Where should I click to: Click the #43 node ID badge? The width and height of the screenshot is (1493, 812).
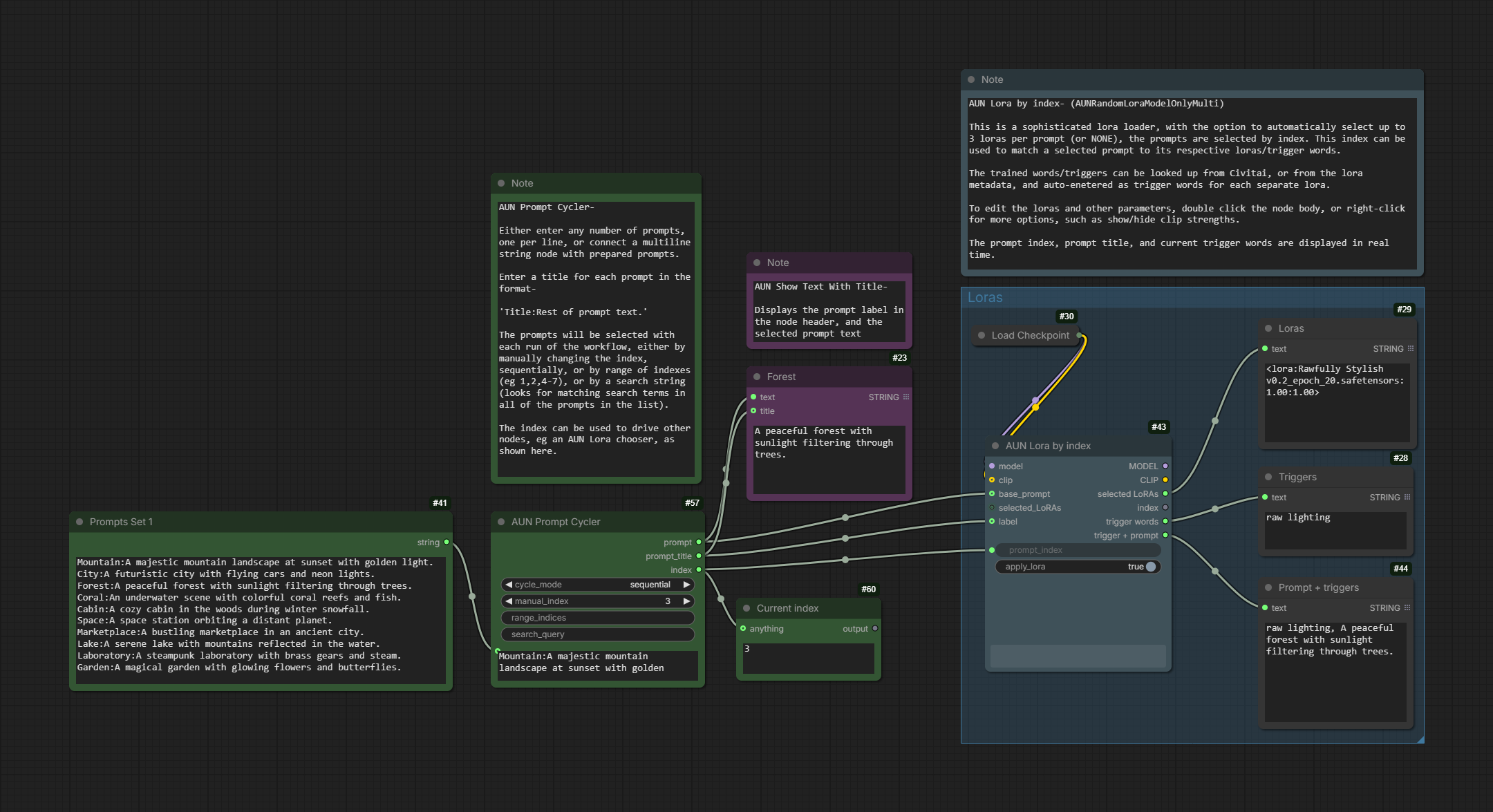tap(1158, 427)
